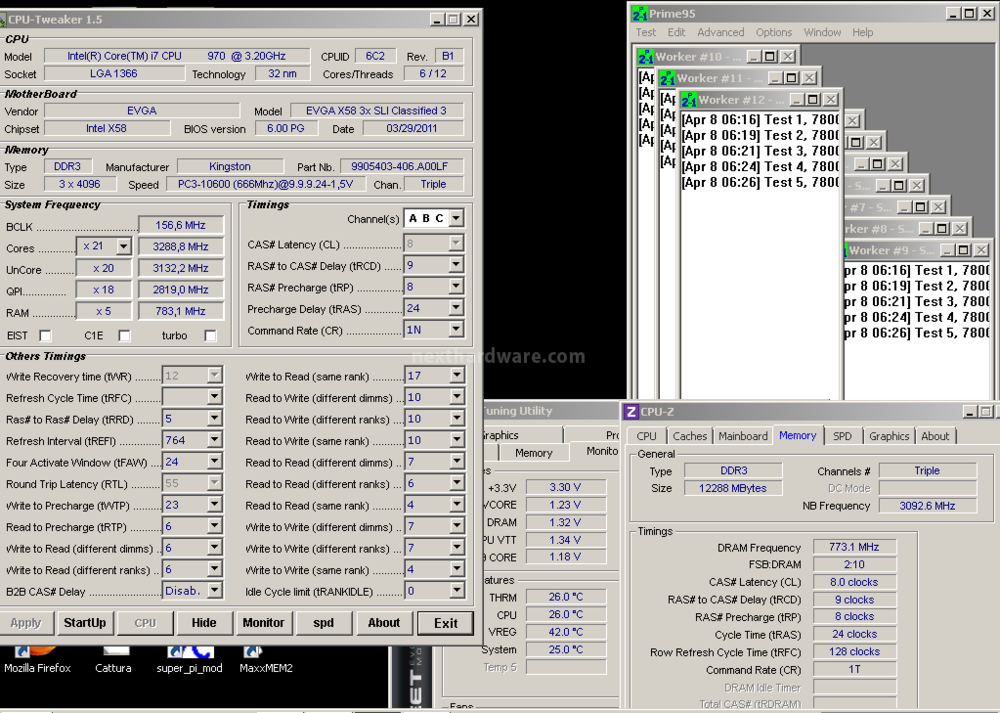Screen dimensions: 1000x713
Task: Click the Monitor button in CPU-Tweaker
Action: (x=263, y=623)
